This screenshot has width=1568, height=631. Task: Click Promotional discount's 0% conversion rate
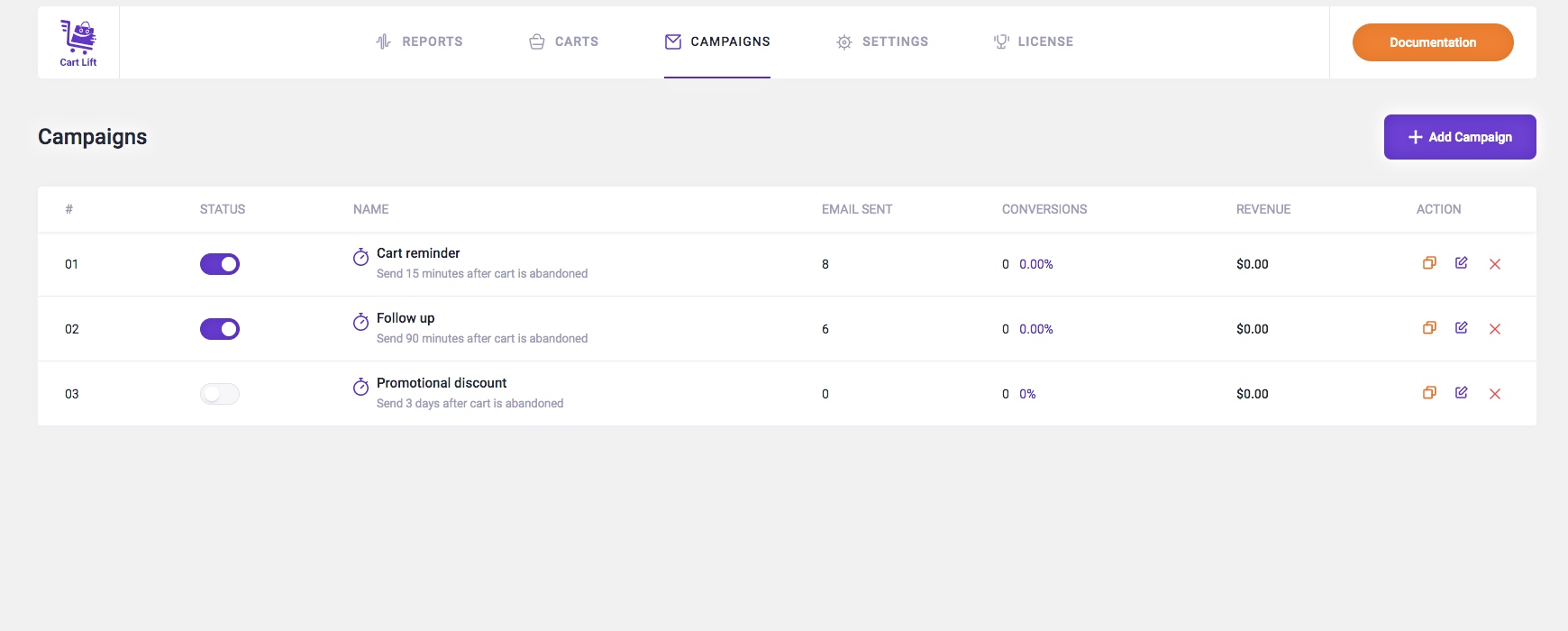coord(1027,394)
